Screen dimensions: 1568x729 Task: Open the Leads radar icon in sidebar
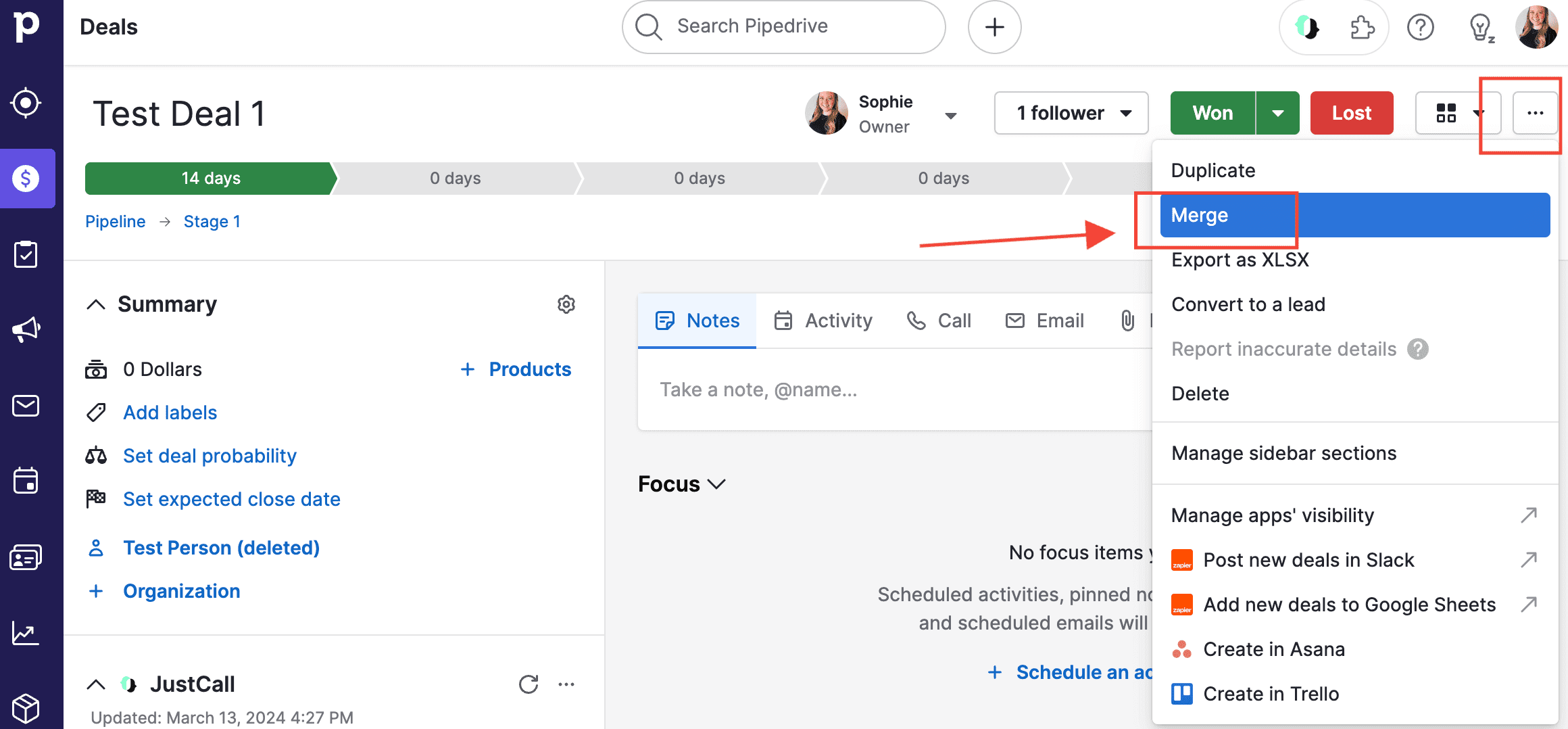tap(26, 103)
